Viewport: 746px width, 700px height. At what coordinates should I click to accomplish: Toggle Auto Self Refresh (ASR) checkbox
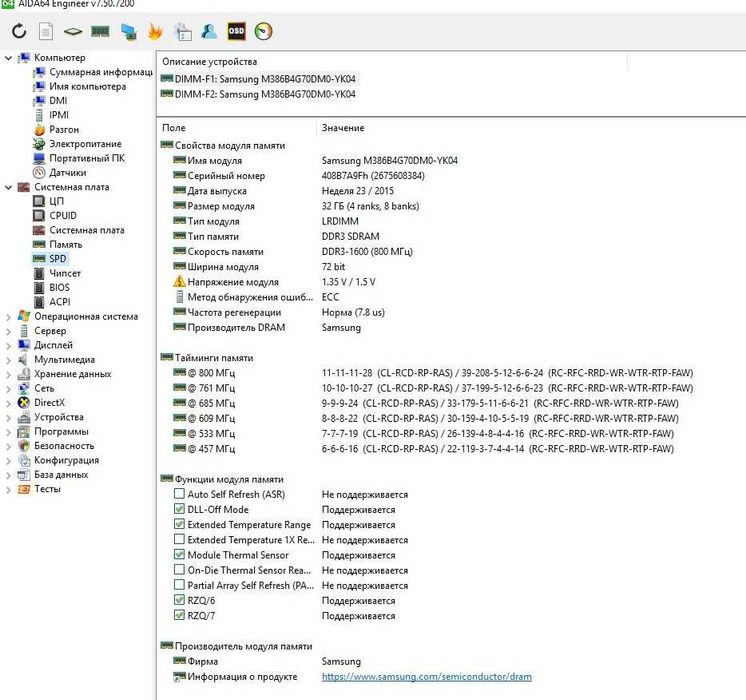(179, 494)
